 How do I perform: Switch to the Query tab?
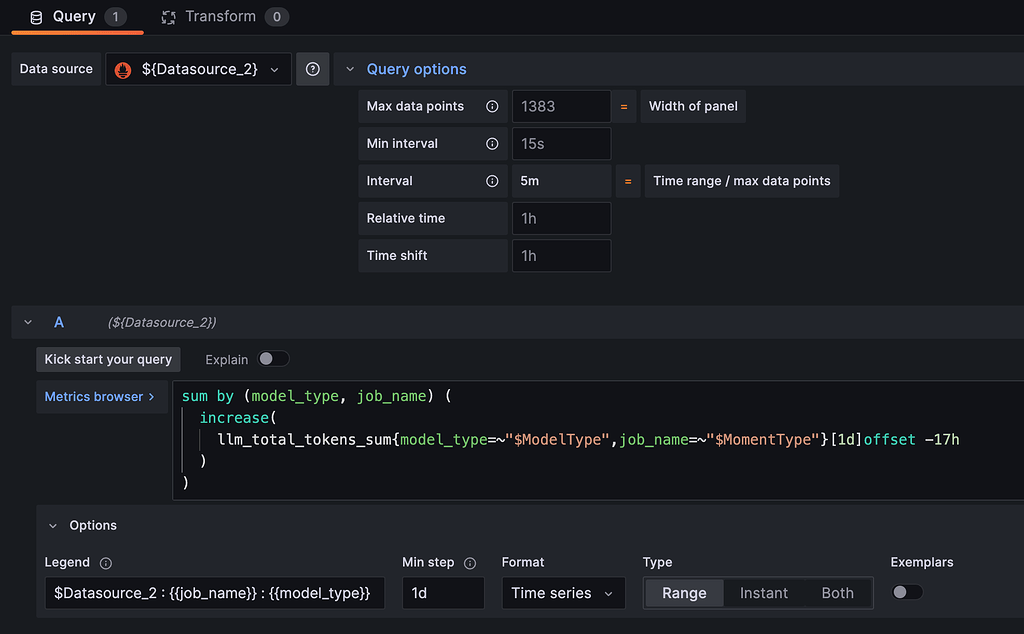click(75, 17)
